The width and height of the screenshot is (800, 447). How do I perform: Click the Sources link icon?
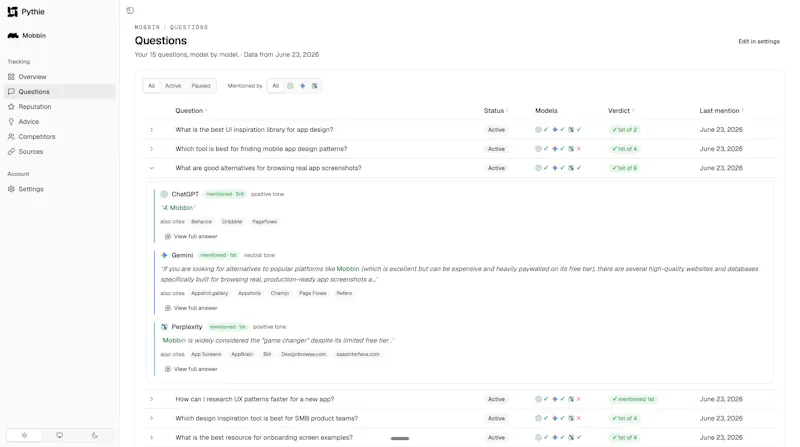(x=11, y=152)
